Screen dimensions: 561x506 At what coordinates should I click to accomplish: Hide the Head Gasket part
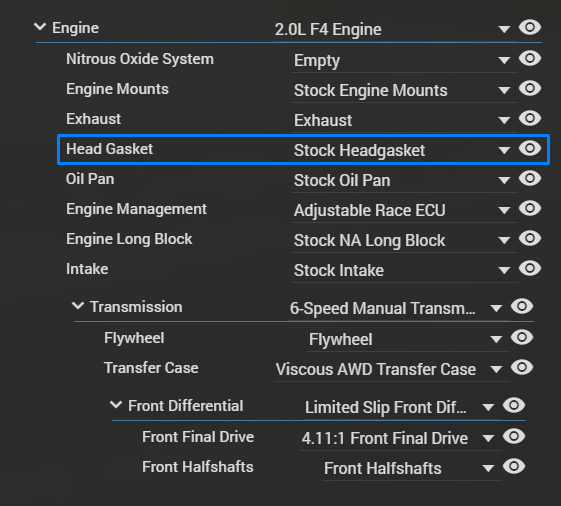tap(530, 148)
